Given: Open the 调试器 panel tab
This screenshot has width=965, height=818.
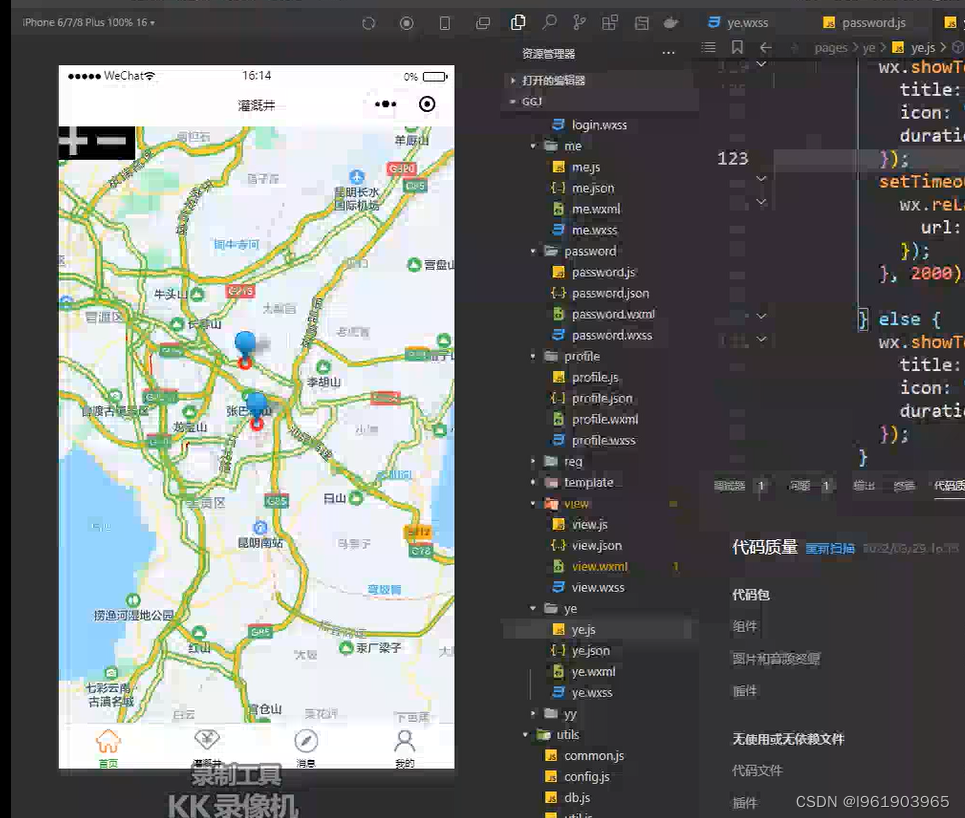Looking at the screenshot, I should pos(729,486).
